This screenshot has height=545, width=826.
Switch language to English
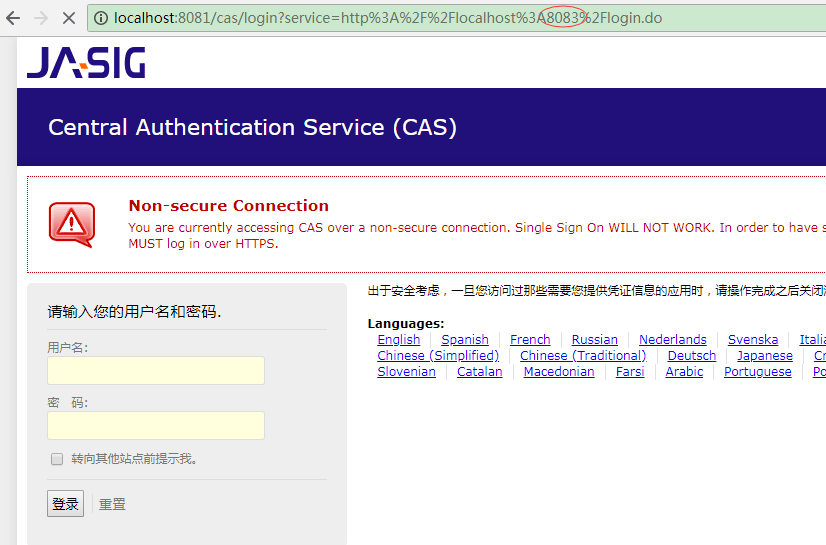click(x=399, y=340)
